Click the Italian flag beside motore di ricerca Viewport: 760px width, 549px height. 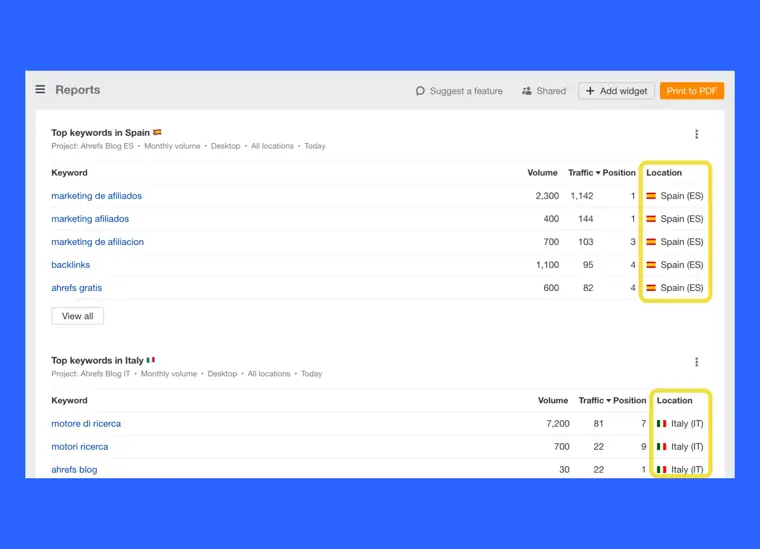coord(662,424)
